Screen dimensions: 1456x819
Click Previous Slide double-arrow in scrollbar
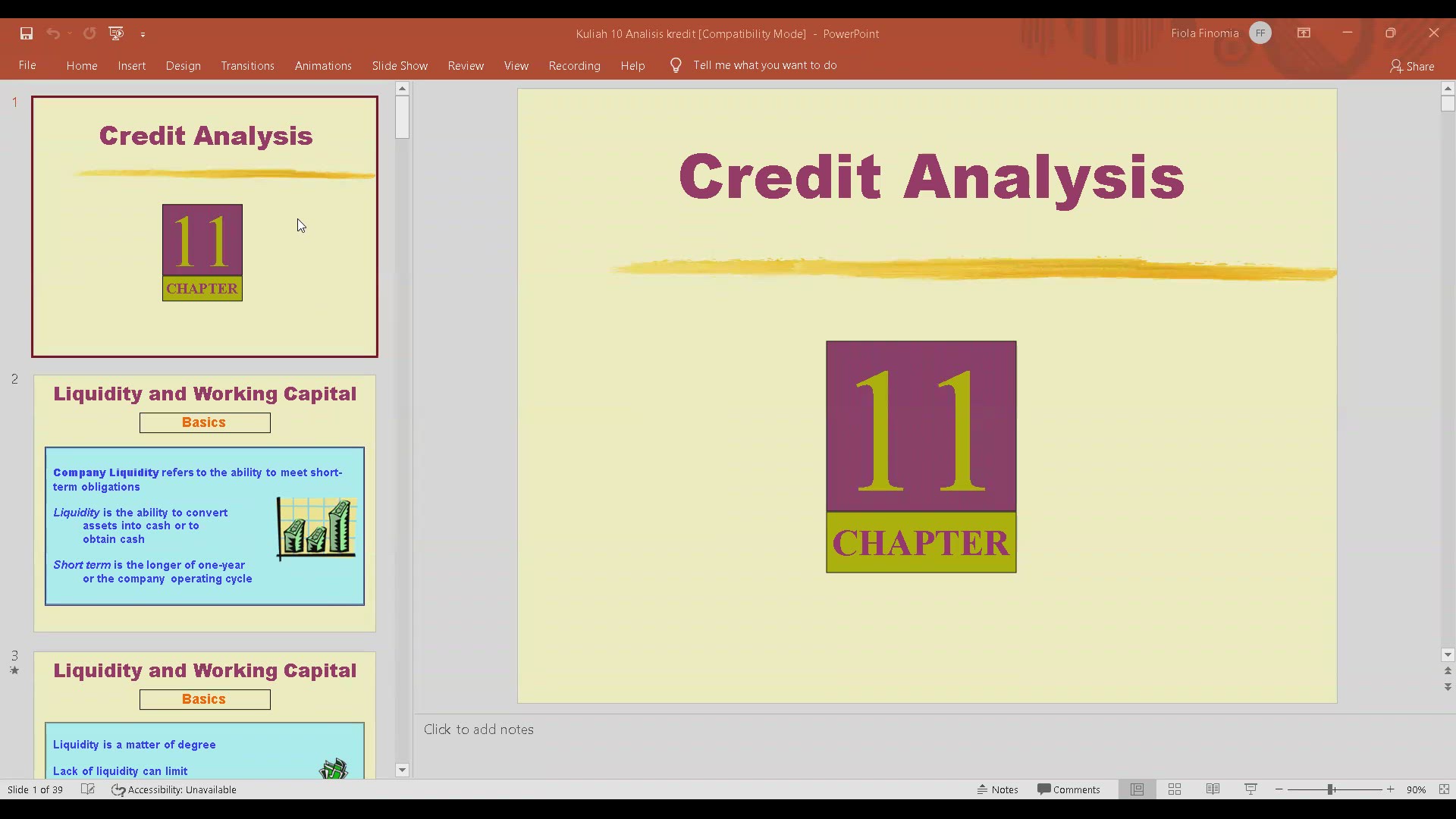(x=1448, y=671)
